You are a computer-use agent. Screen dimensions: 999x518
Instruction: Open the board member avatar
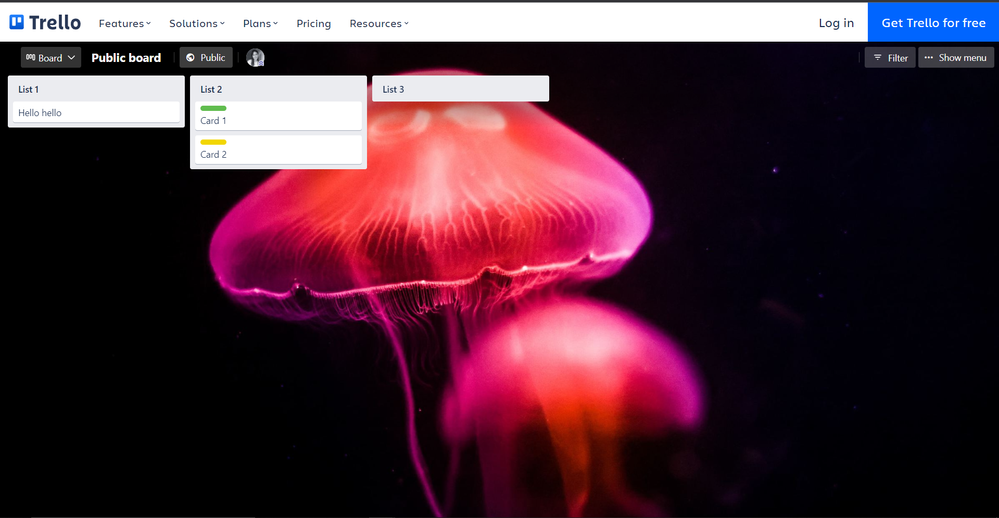pos(255,57)
